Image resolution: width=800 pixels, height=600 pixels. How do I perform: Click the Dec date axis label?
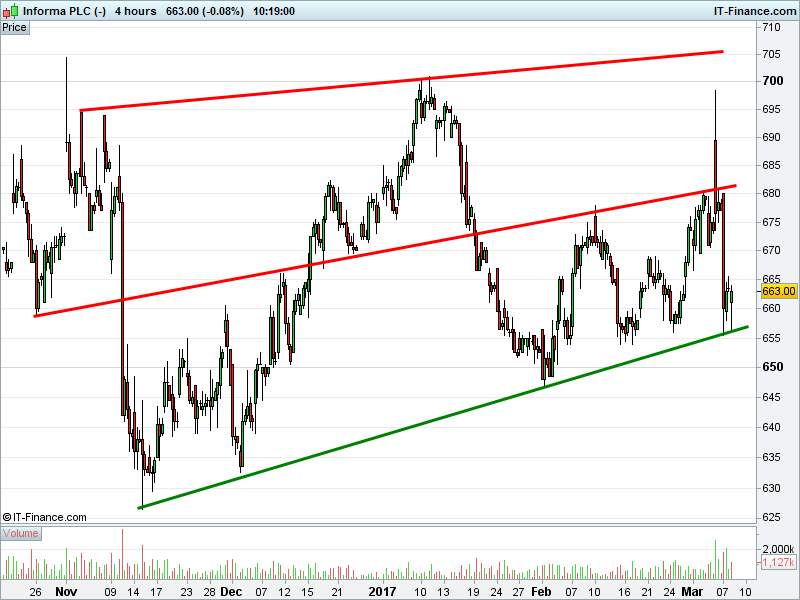(231, 591)
